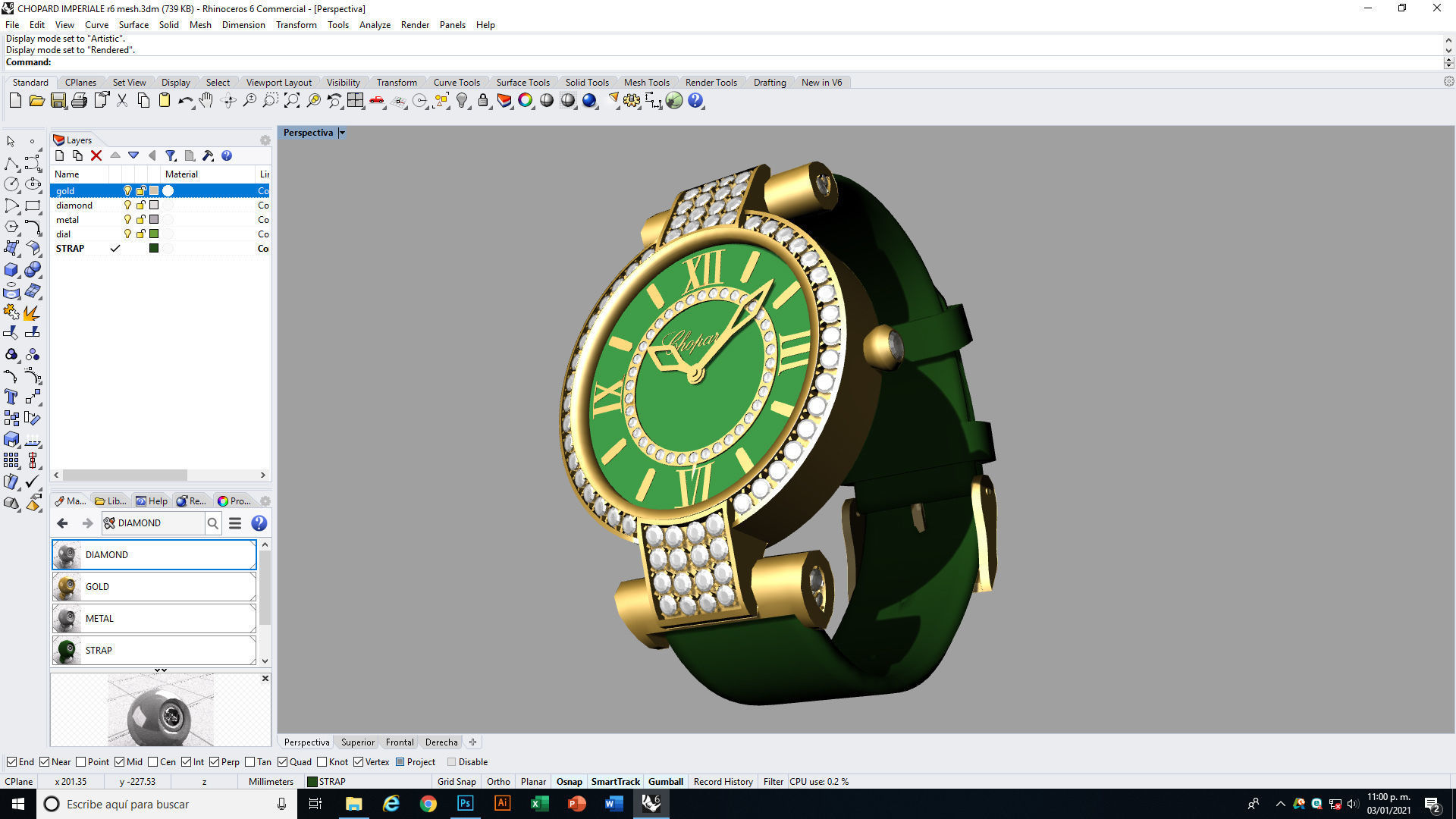This screenshot has height=819, width=1456.
Task: Select the Text tool in left sidebar
Action: tap(11, 397)
